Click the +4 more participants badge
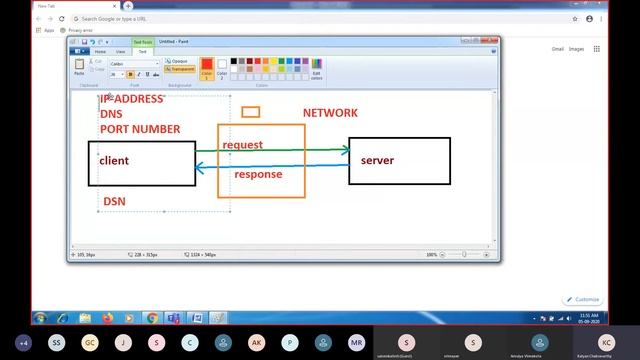The image size is (640, 360). tap(23, 343)
